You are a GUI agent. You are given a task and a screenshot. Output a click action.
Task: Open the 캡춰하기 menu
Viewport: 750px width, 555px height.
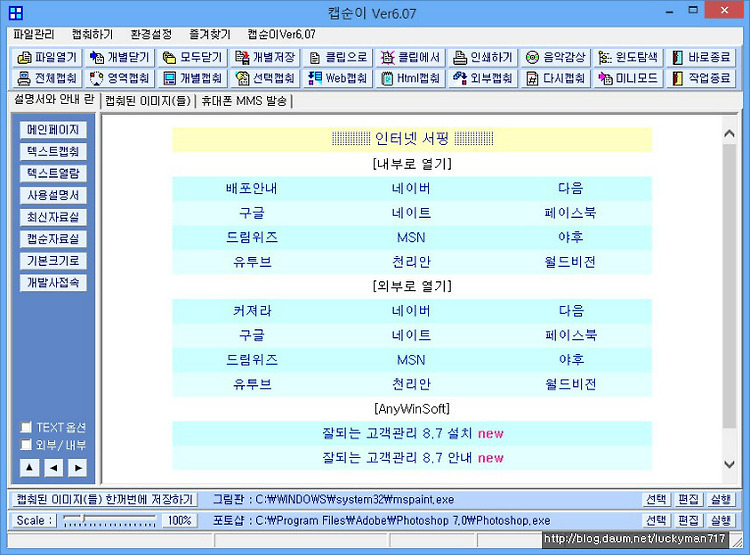tap(92, 34)
